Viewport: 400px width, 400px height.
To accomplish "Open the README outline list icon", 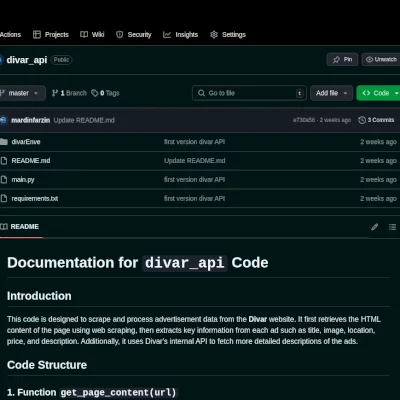I will tap(392, 227).
